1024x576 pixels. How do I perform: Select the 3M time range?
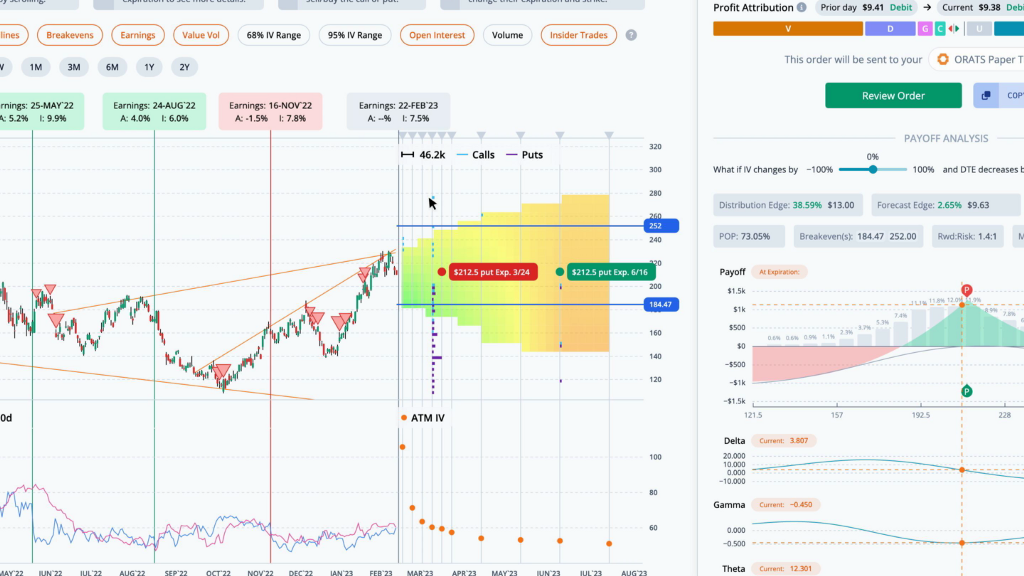coord(74,67)
